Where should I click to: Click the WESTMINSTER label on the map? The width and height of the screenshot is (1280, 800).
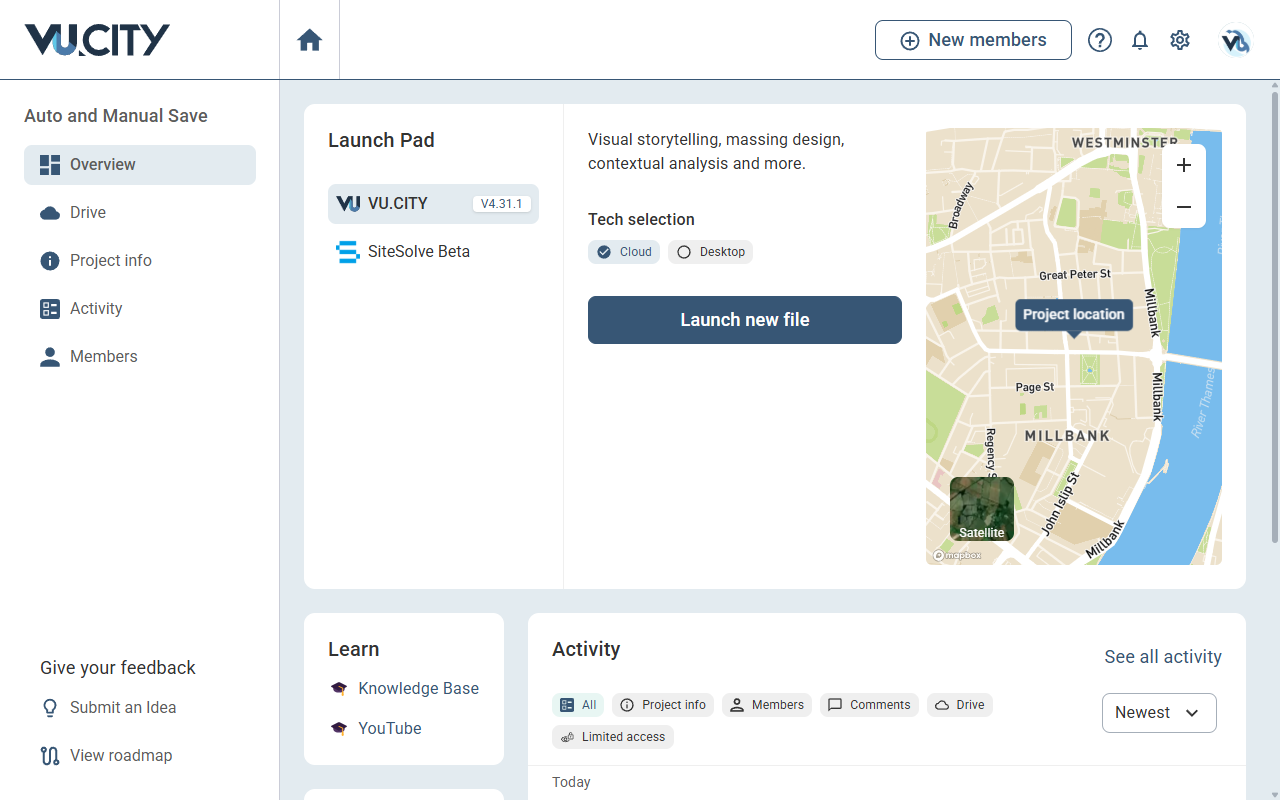tap(1124, 142)
